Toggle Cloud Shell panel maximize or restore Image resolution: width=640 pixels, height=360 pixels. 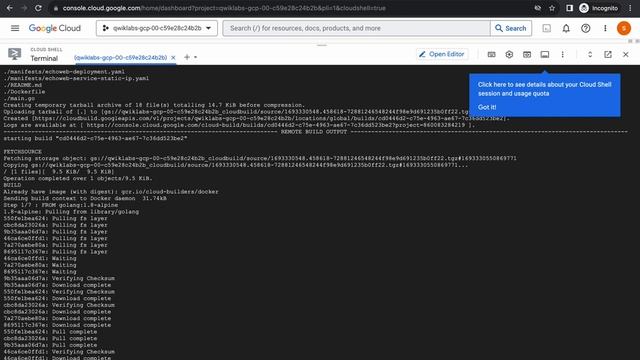pyautogui.click(x=590, y=54)
